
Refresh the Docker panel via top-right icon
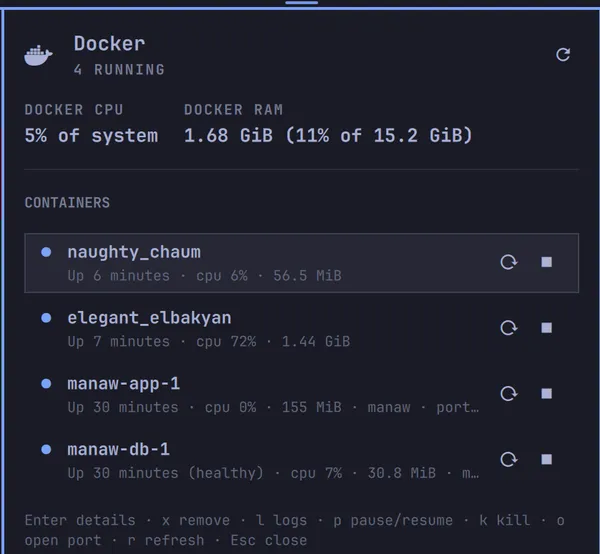tap(563, 55)
